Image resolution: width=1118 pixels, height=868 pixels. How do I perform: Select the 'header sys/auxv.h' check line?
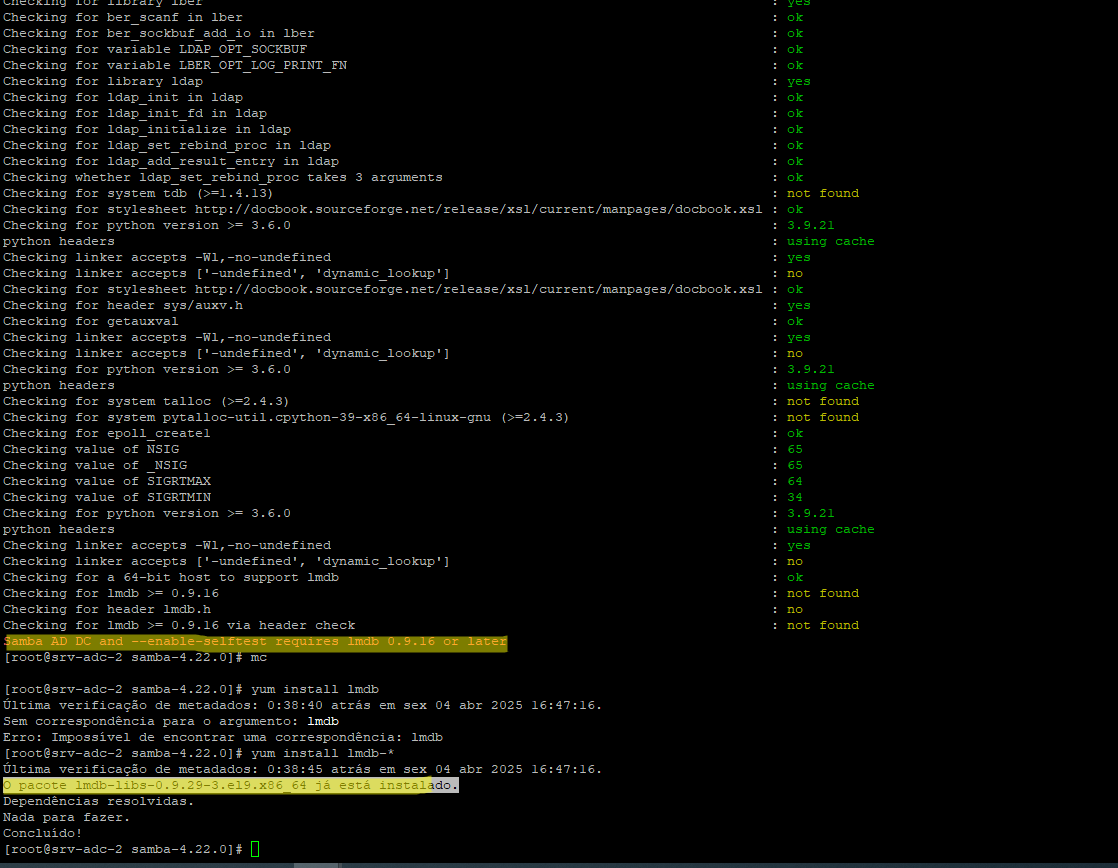[x=123, y=305]
